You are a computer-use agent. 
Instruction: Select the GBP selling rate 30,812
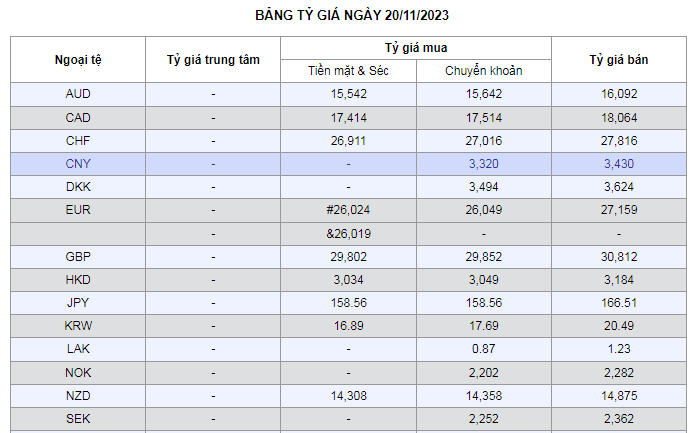tap(618, 257)
